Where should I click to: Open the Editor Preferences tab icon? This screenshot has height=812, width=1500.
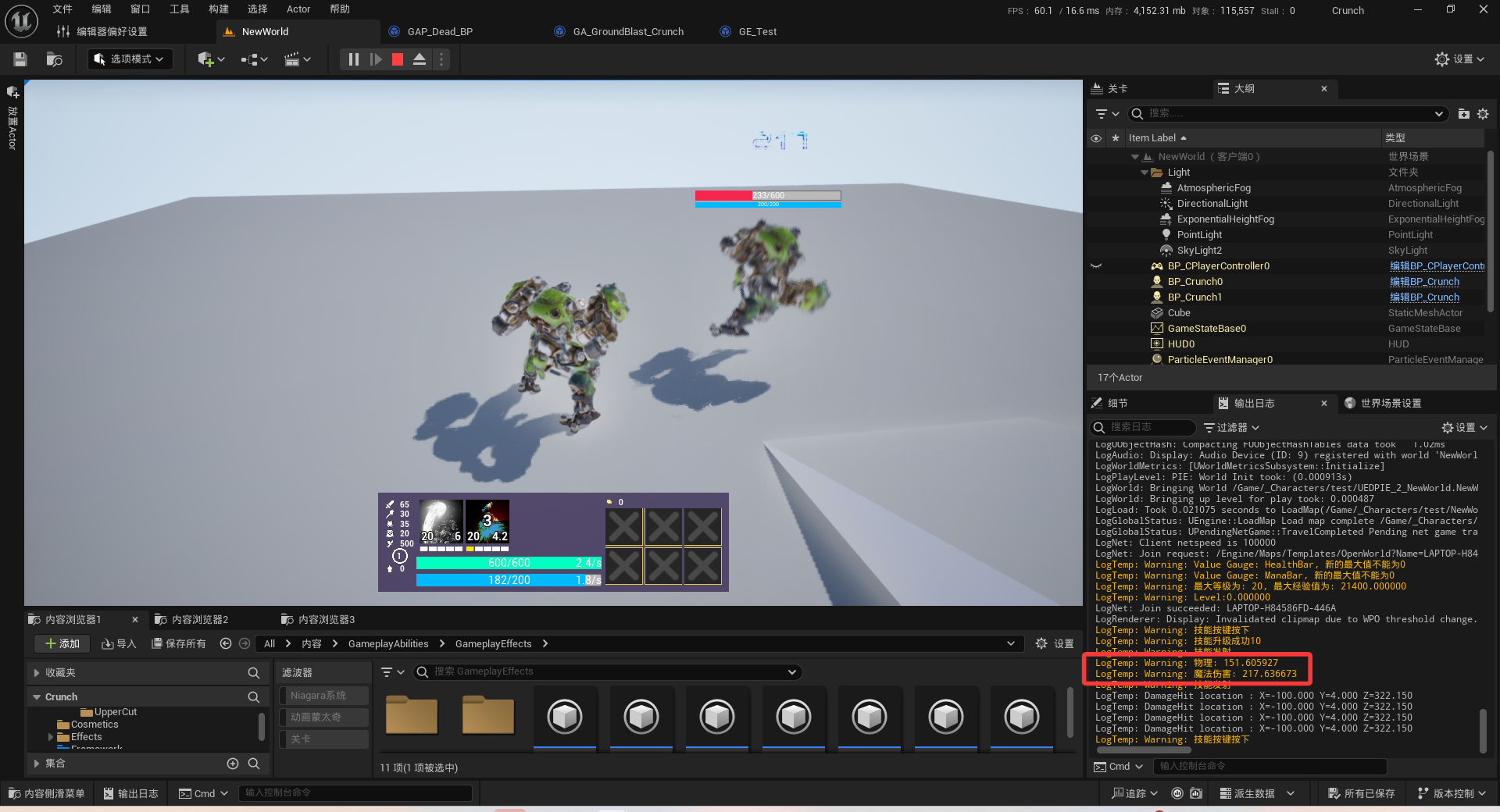63,31
